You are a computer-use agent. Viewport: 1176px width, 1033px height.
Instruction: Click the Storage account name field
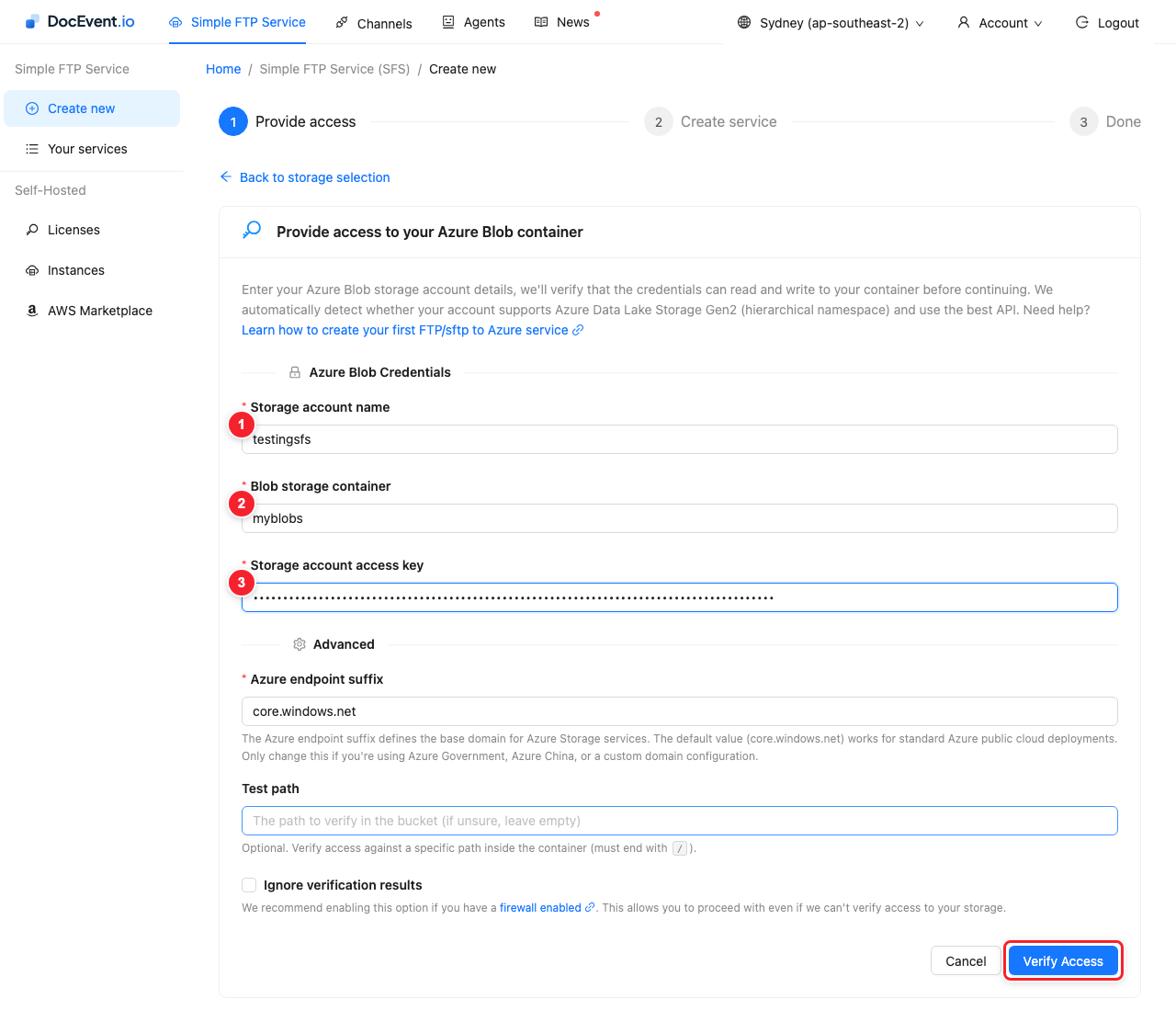pyautogui.click(x=680, y=439)
